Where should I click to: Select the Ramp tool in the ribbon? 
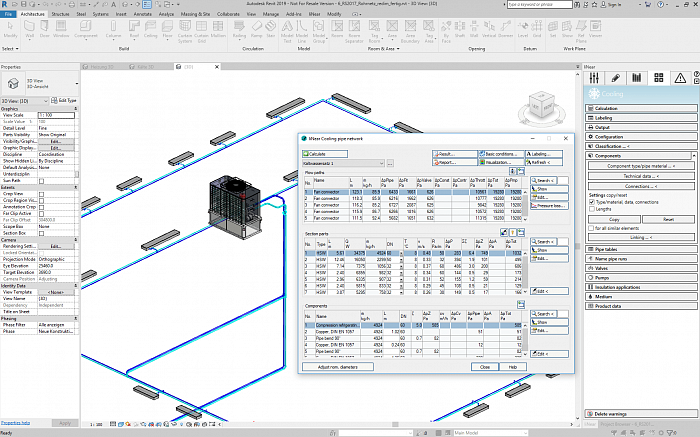pyautogui.click(x=257, y=29)
